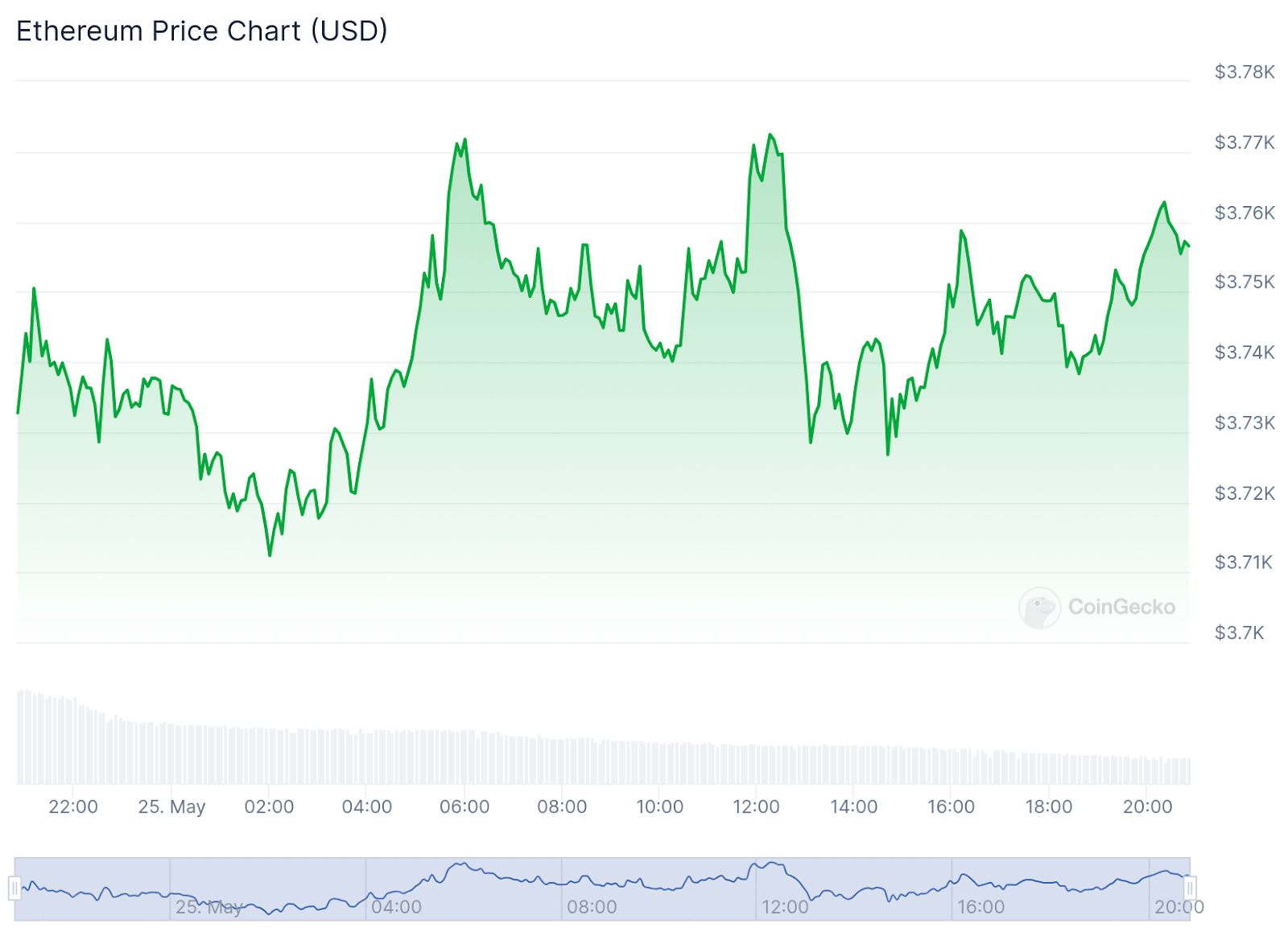1288x940 pixels.
Task: Click the 12:00 label in range navigator
Action: coord(785,907)
